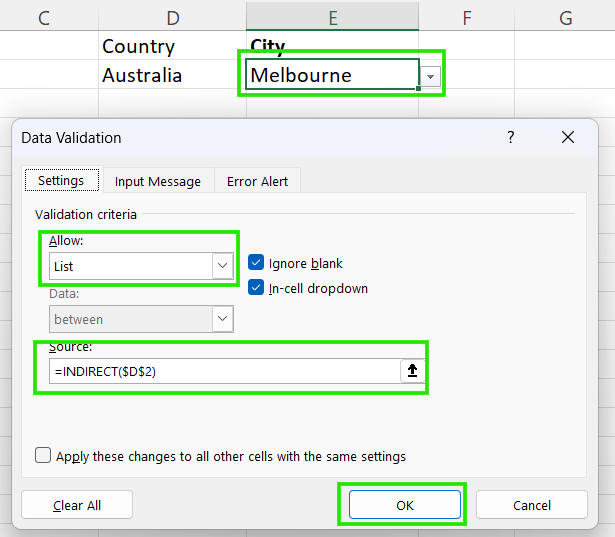Open the Data Validation help question mark
Image resolution: width=615 pixels, height=537 pixels.
(x=510, y=137)
